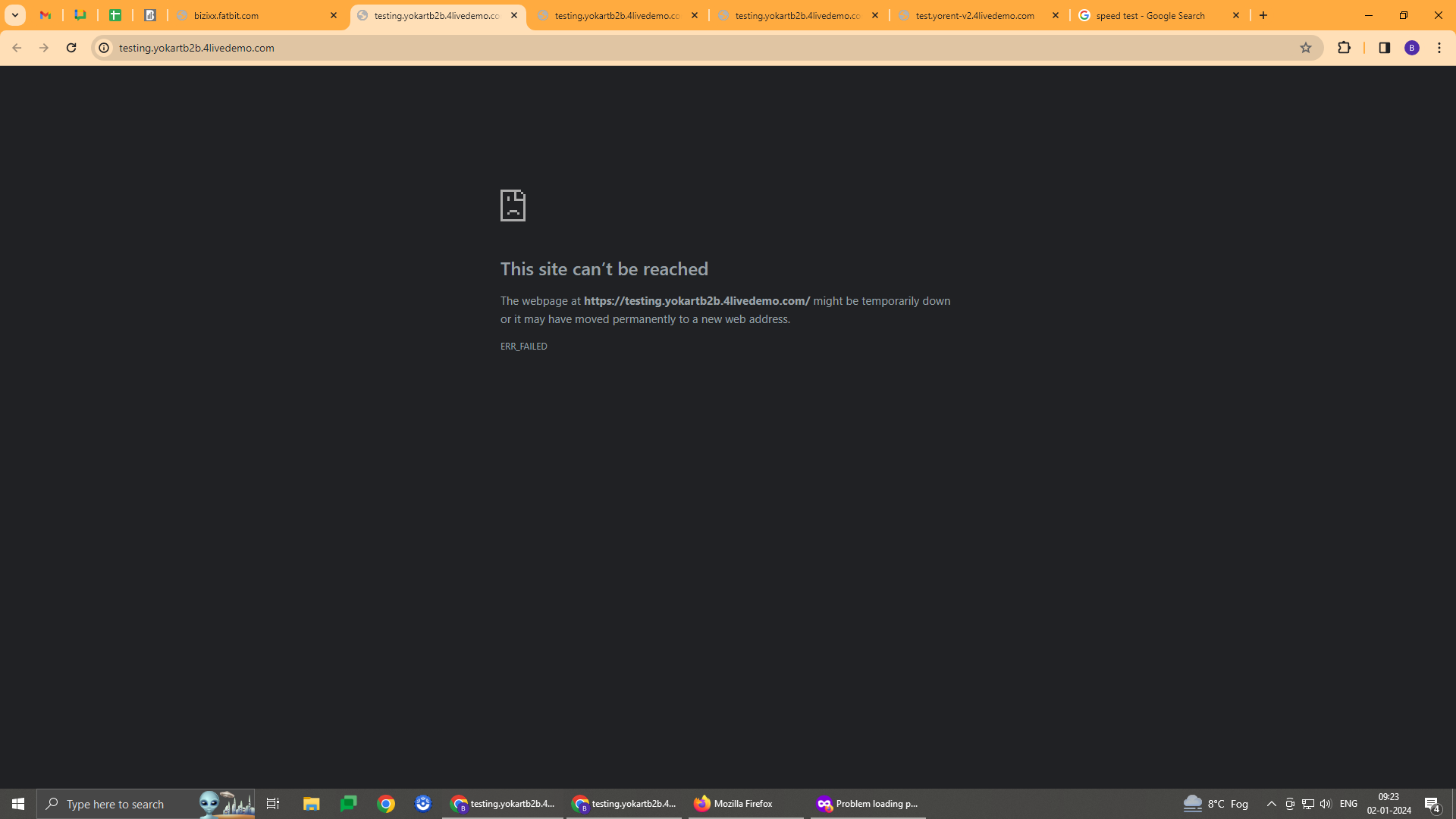Open Mozilla Firefox from taskbar
This screenshot has height=819, width=1456.
733,804
